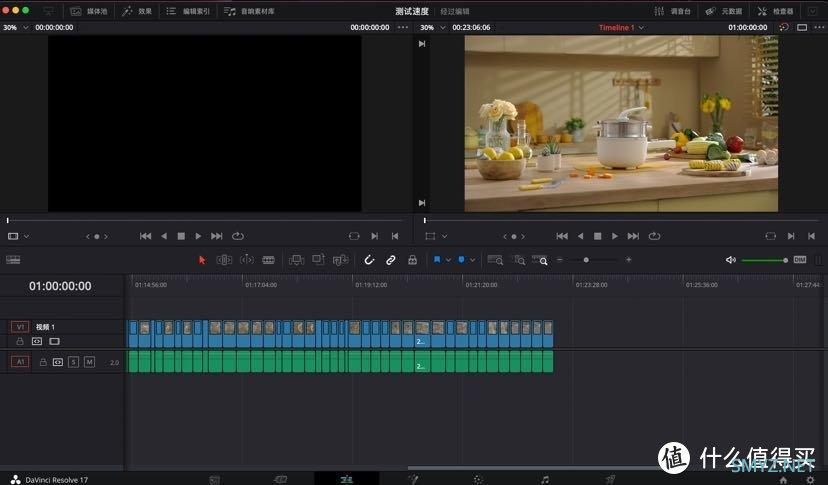The width and height of the screenshot is (828, 485).
Task: Open the Metadata panel (元数据)
Action: click(x=724, y=11)
